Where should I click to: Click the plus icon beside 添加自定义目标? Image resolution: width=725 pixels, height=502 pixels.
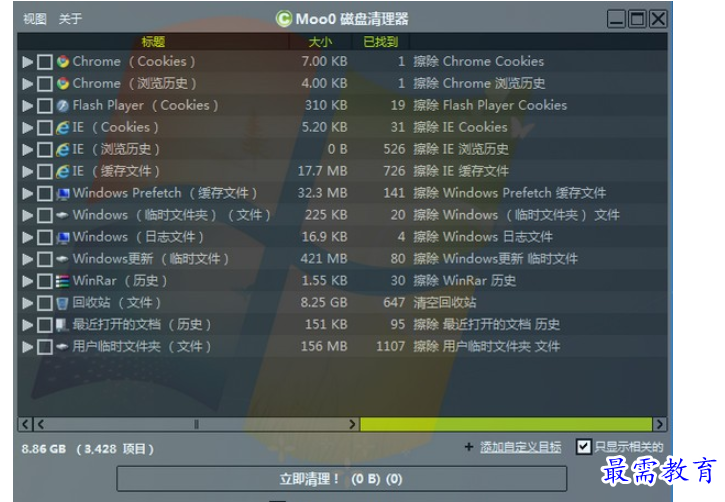pyautogui.click(x=469, y=447)
